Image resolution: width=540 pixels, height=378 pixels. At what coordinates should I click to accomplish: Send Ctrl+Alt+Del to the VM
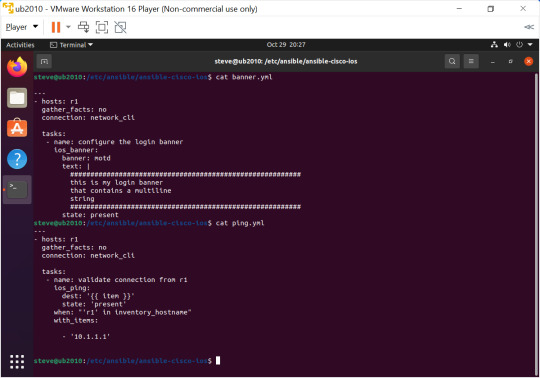[x=83, y=27]
